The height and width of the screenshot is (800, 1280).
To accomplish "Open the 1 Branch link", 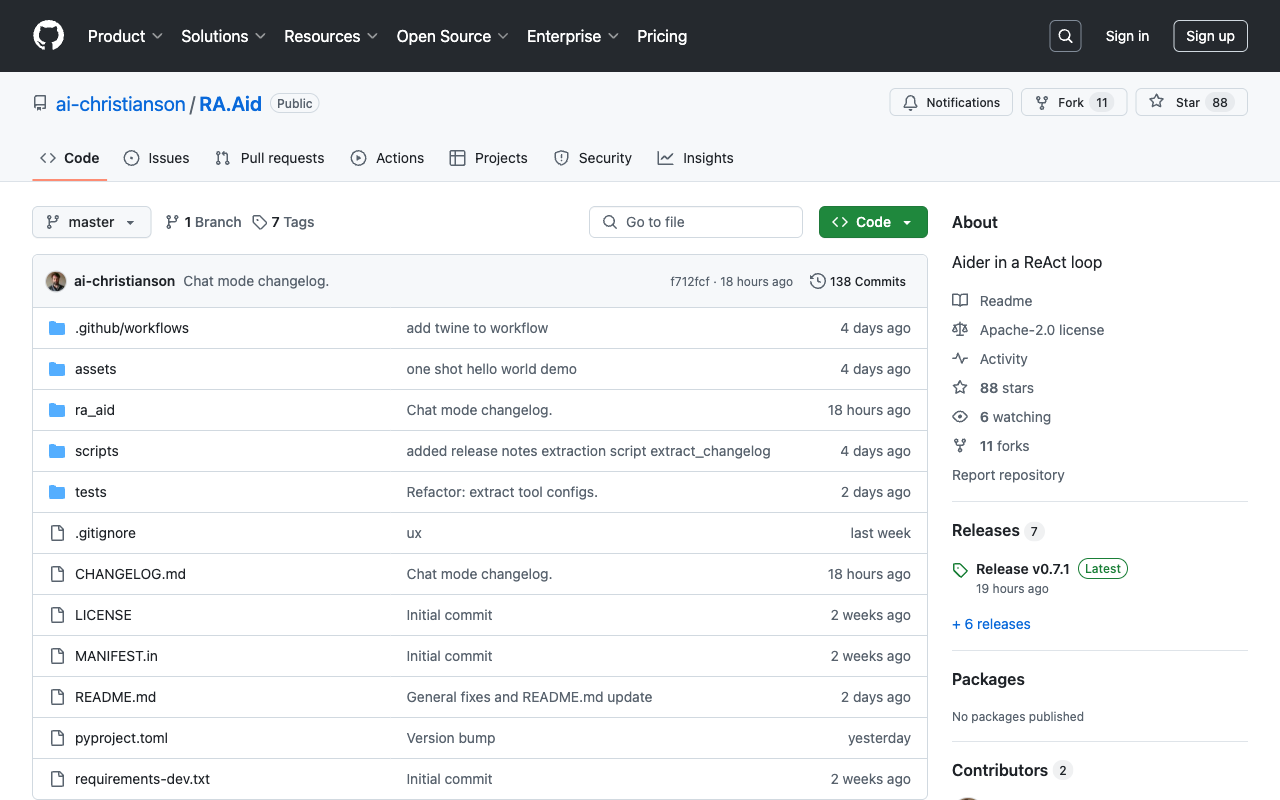I will coord(203,222).
